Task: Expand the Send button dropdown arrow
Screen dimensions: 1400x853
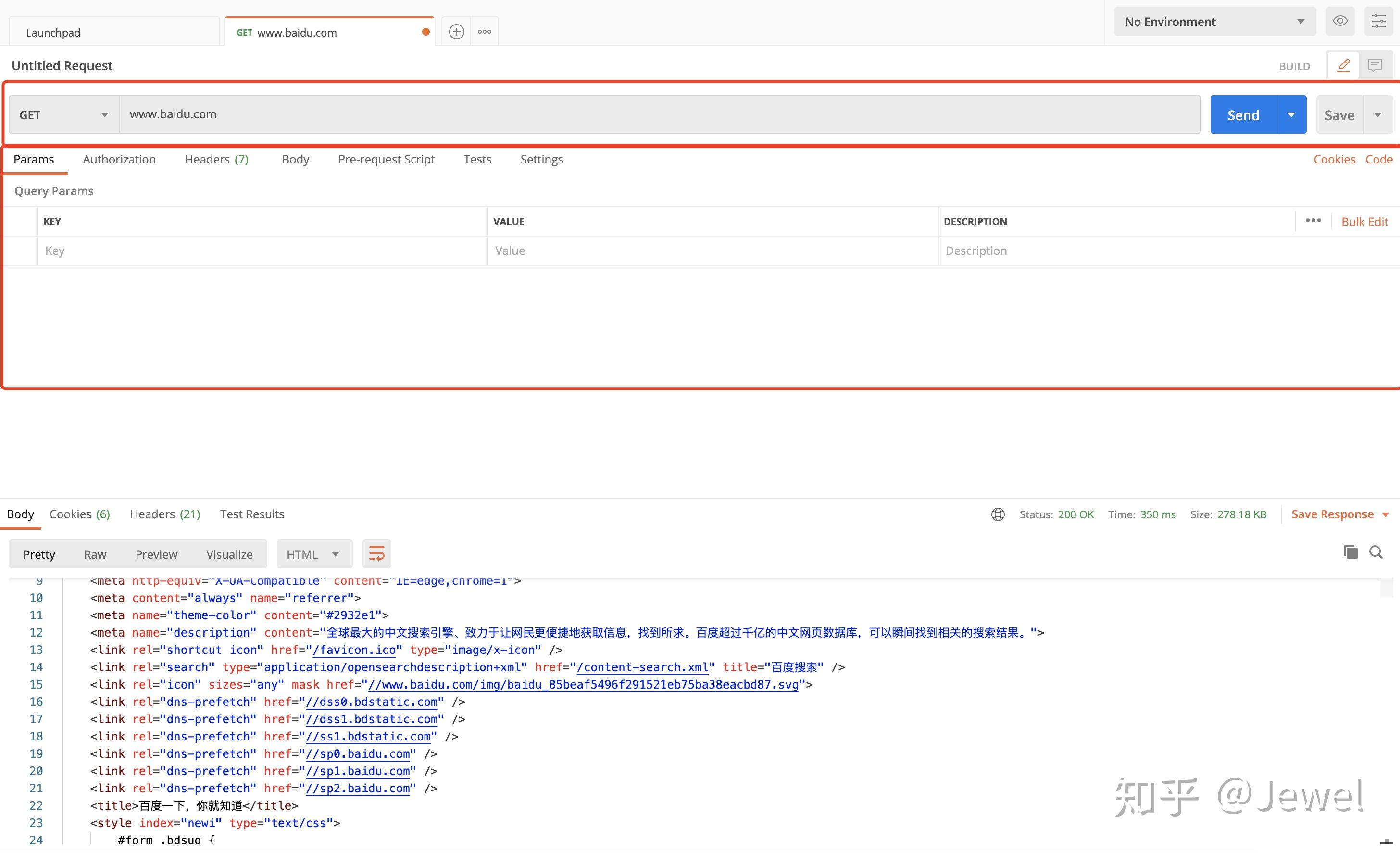Action: click(1291, 115)
